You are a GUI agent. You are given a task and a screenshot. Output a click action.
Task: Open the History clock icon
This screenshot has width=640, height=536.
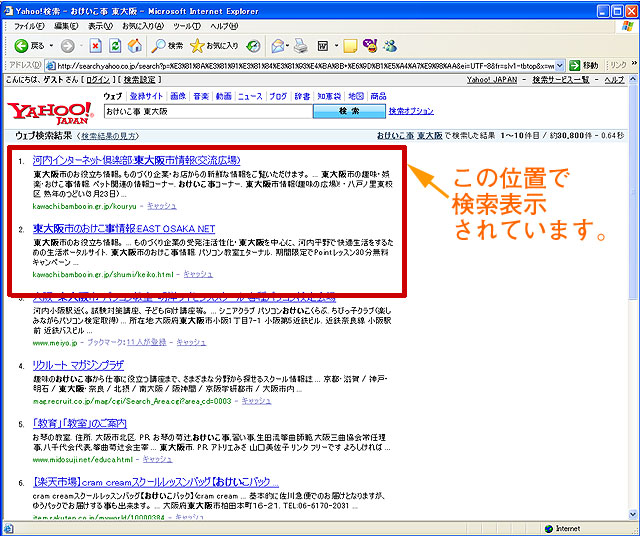(x=253, y=46)
